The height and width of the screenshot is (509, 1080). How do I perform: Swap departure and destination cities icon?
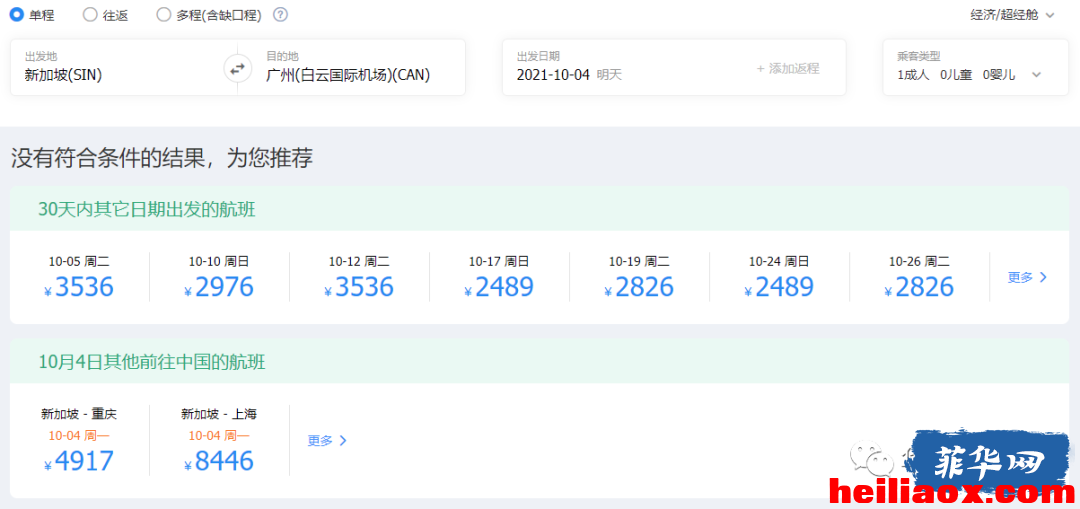pyautogui.click(x=237, y=69)
